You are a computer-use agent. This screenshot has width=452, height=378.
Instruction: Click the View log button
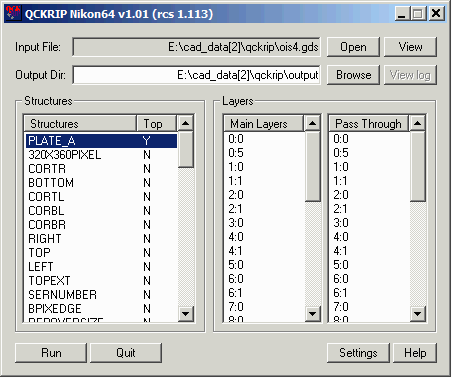pyautogui.click(x=410, y=75)
